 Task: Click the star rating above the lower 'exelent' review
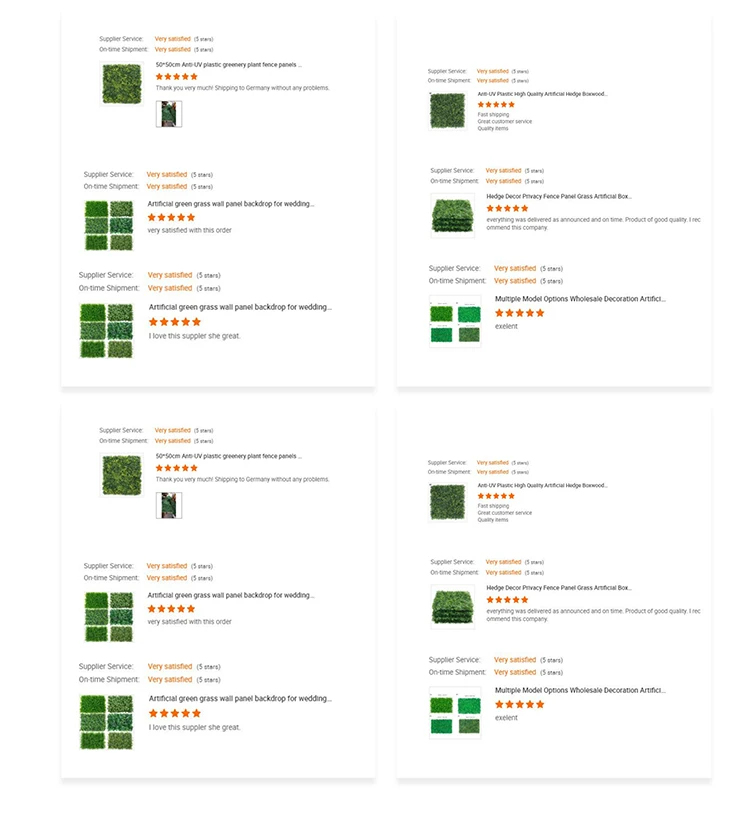pos(519,705)
